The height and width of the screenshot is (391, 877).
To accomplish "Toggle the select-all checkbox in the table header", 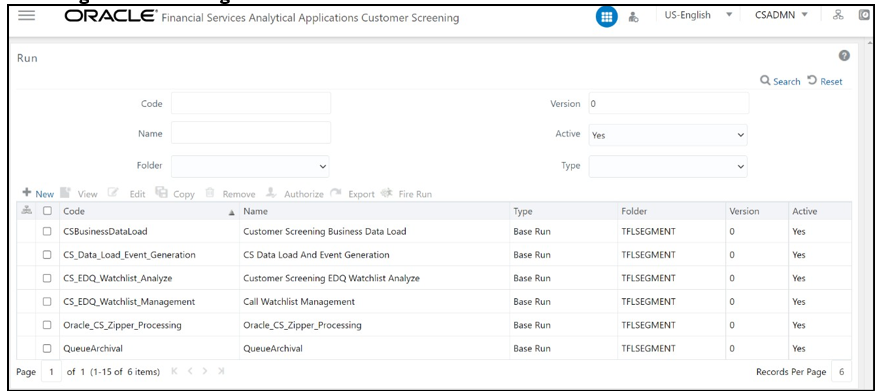I will (48, 211).
